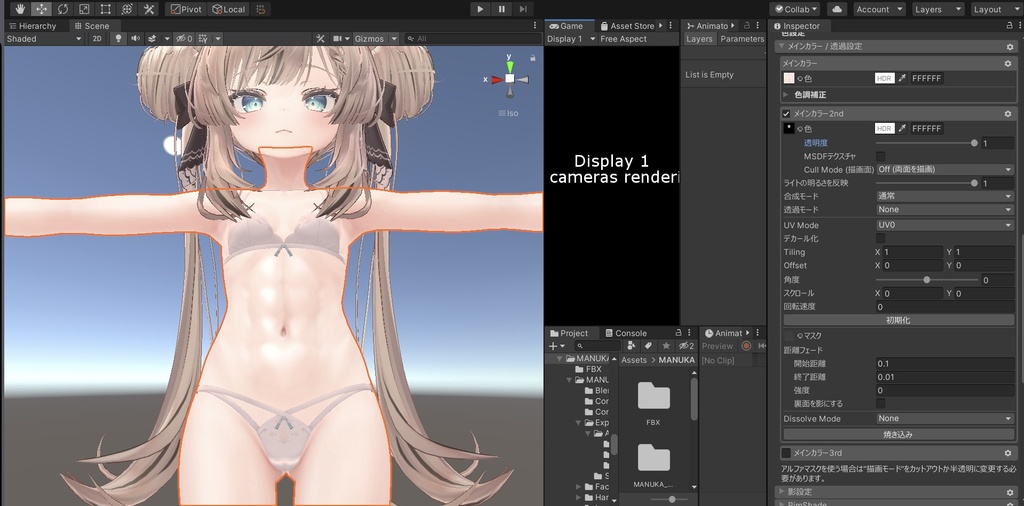The width and height of the screenshot is (1024, 506).
Task: Open the custom editor tools icon
Action: (x=149, y=9)
